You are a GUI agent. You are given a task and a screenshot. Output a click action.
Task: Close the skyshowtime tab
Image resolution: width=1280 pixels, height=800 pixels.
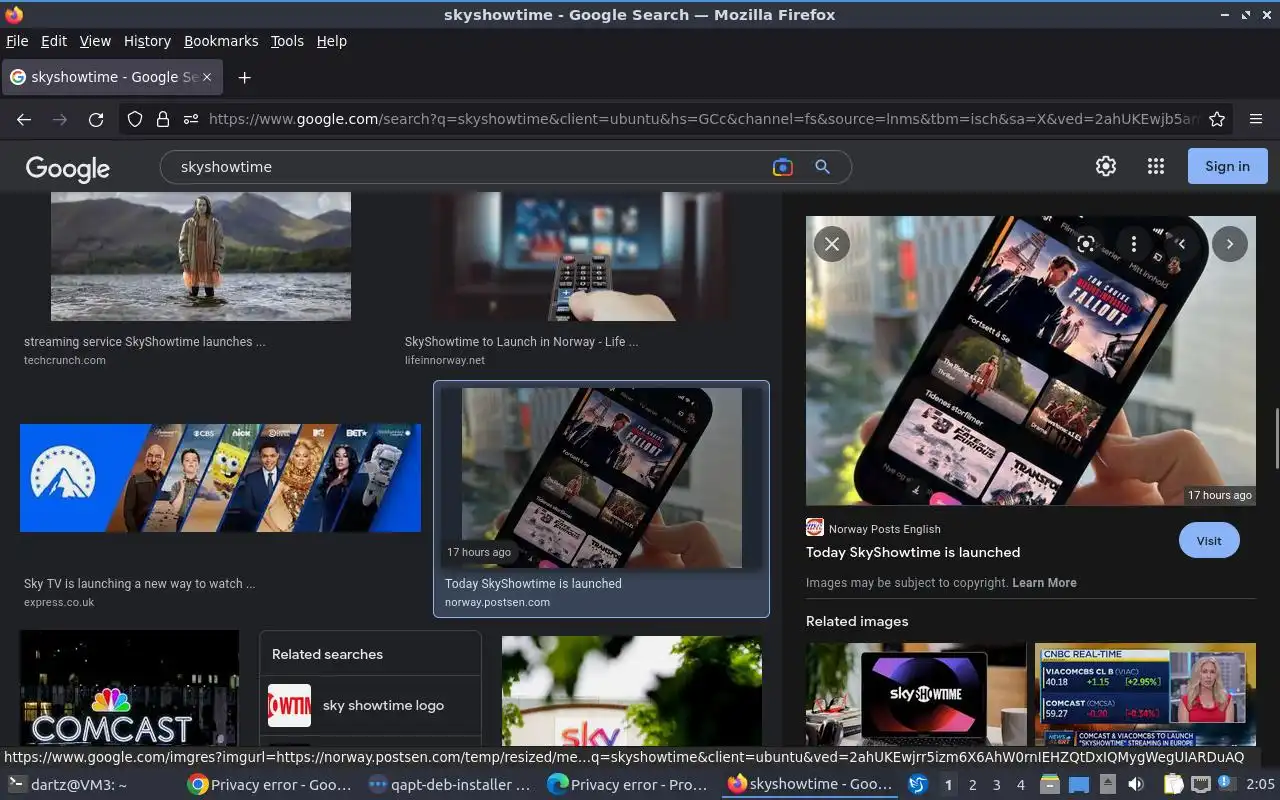click(207, 77)
